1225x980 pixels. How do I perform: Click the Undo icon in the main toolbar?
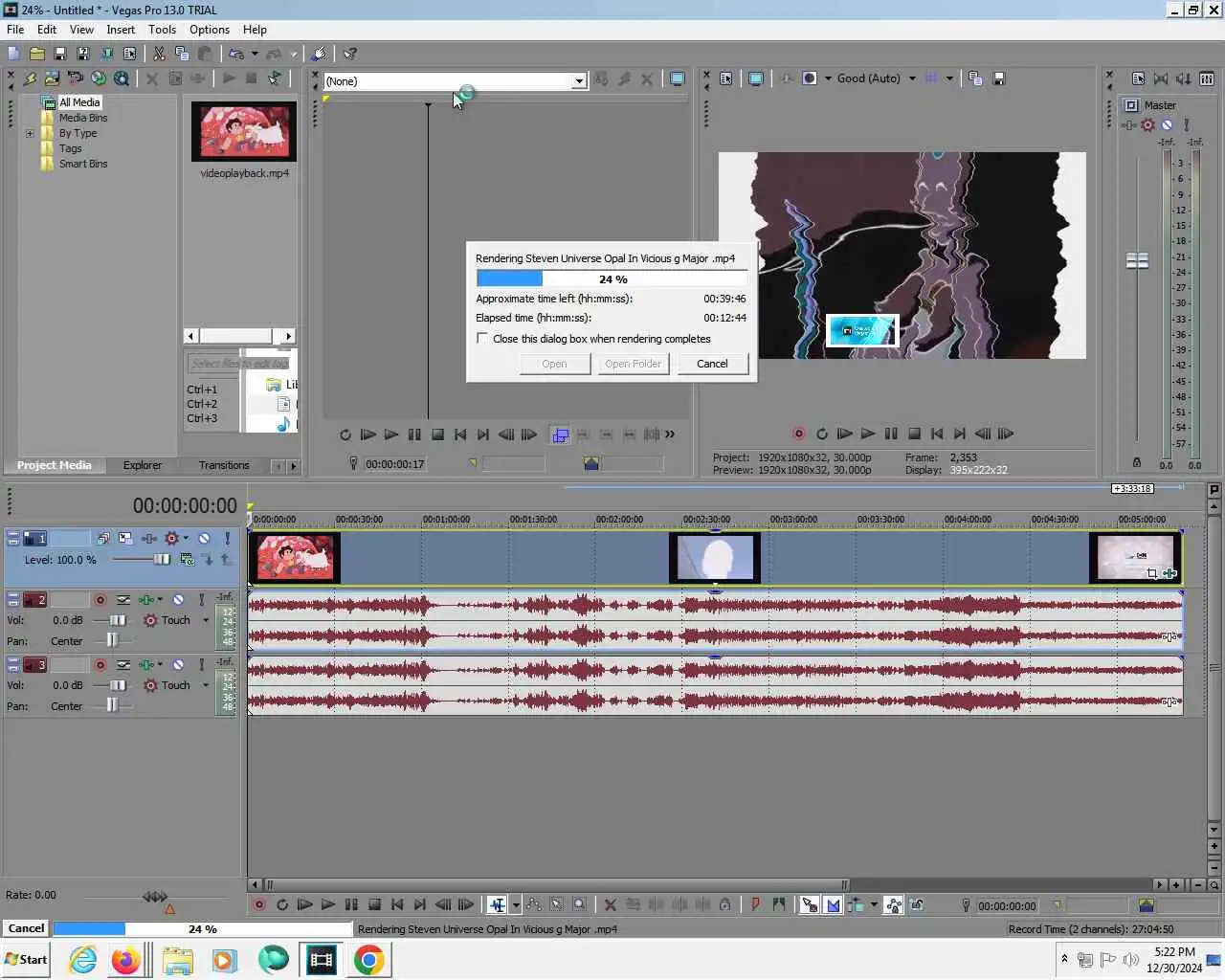click(235, 54)
